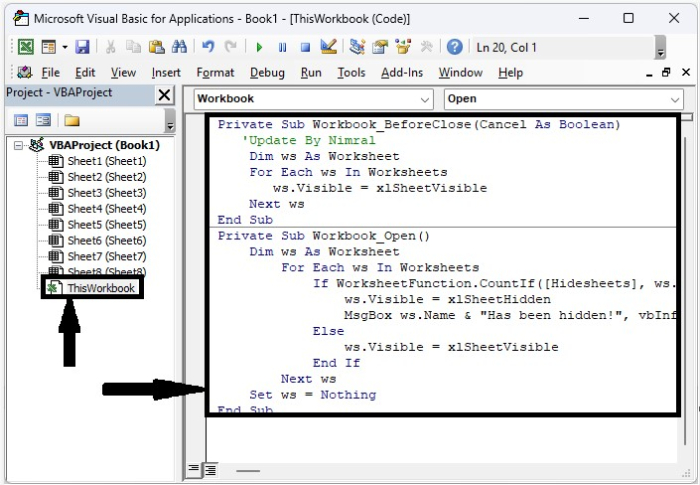
Task: Open the Help menu
Action: pyautogui.click(x=511, y=73)
